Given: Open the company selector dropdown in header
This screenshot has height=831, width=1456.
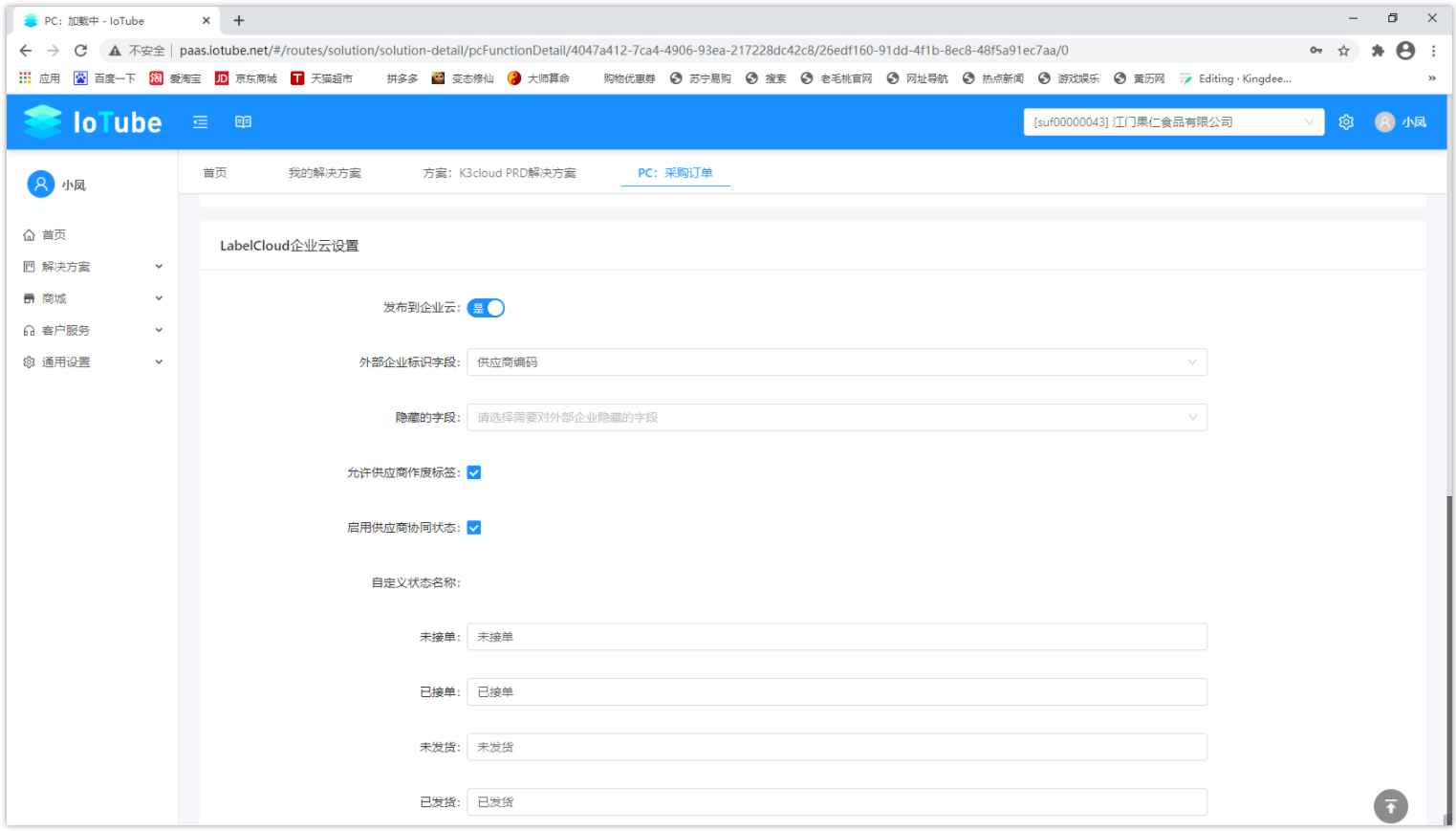Looking at the screenshot, I should 1174,121.
